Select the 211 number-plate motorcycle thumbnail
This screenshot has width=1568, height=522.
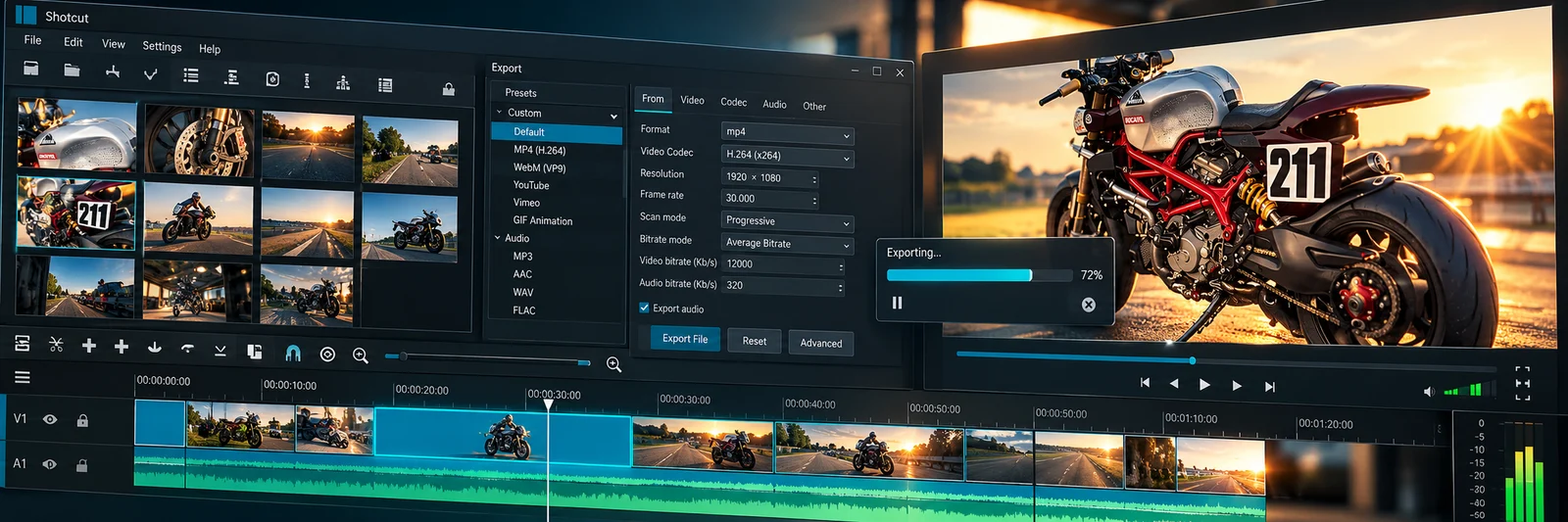(x=76, y=213)
